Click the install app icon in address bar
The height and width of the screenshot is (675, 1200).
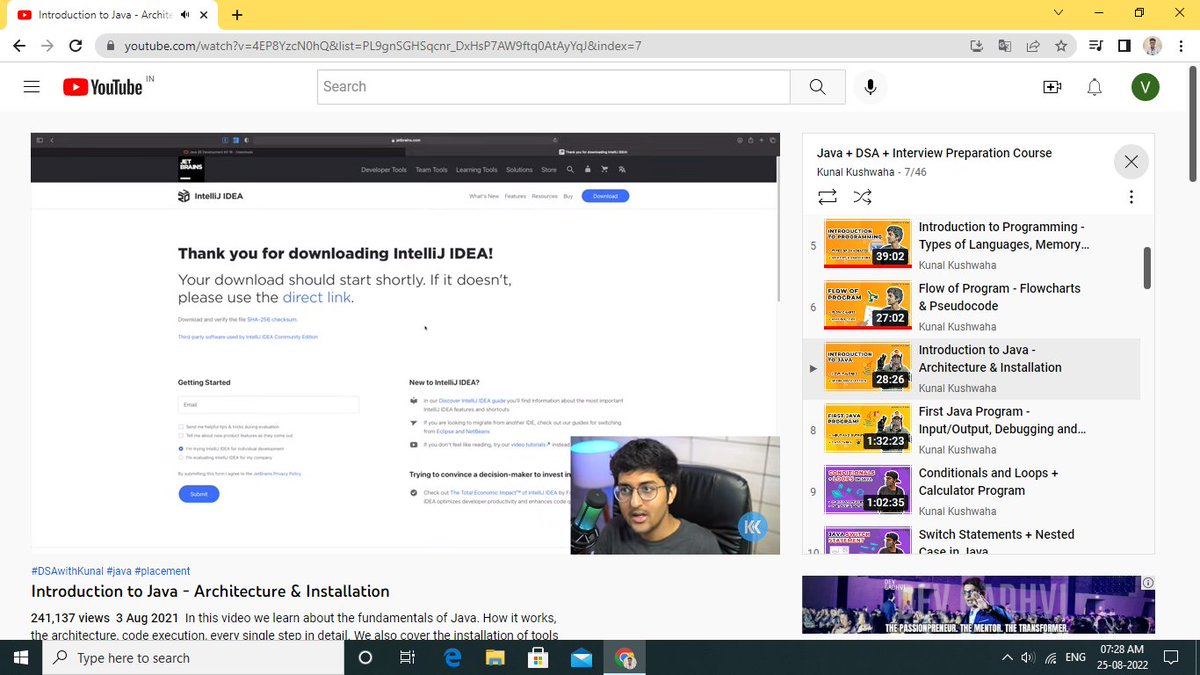(977, 46)
